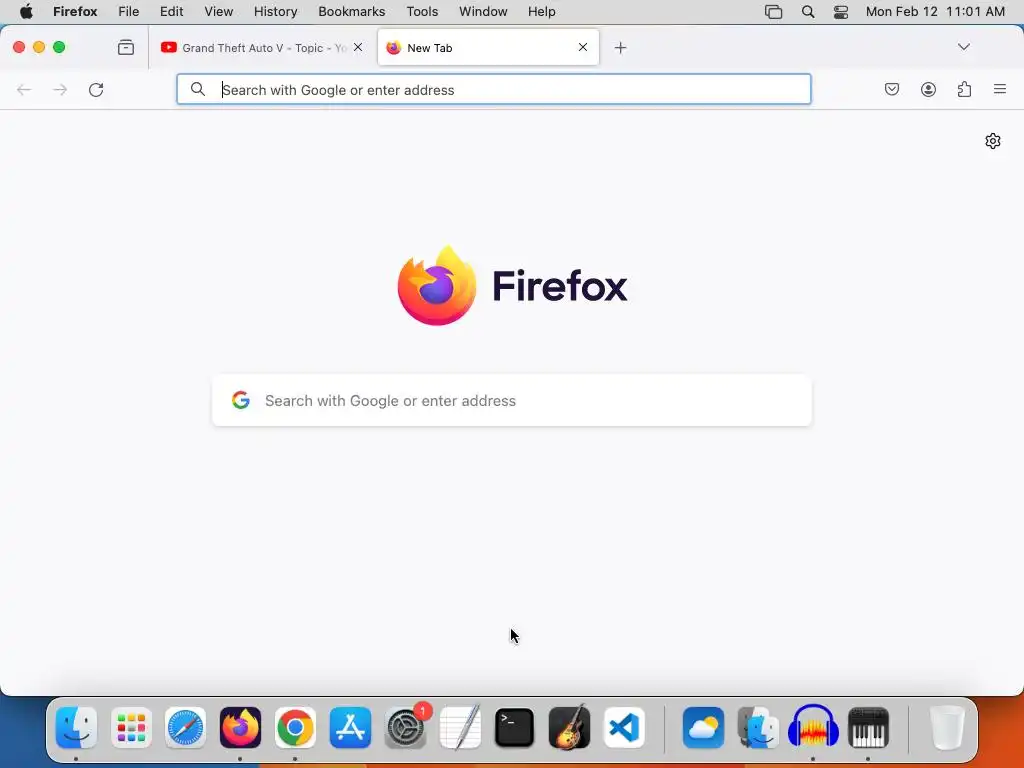Launch Audacity from the Dock
This screenshot has width=1024, height=768.
[813, 726]
